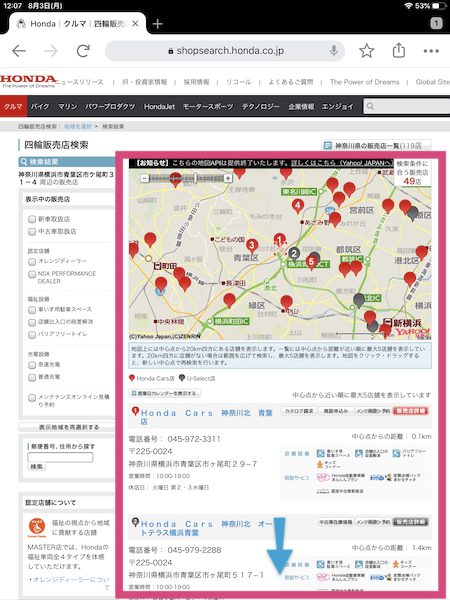This screenshot has width=450, height=600.
Task: Click 中古車在庫情報 for オートテラス横浜青葉
Action: (x=335, y=522)
